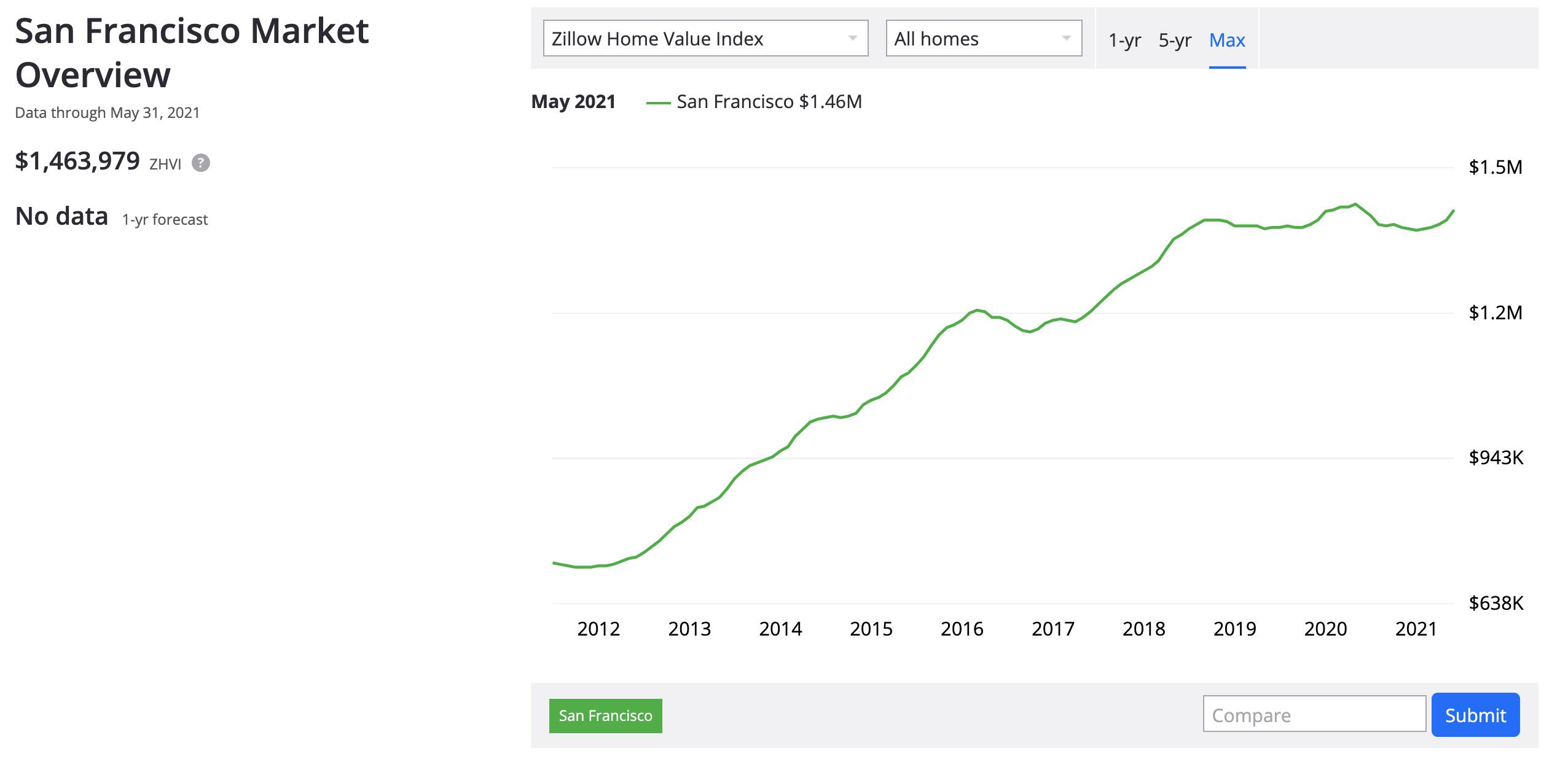
Task: Click the green San Francisco tag
Action: tap(605, 715)
